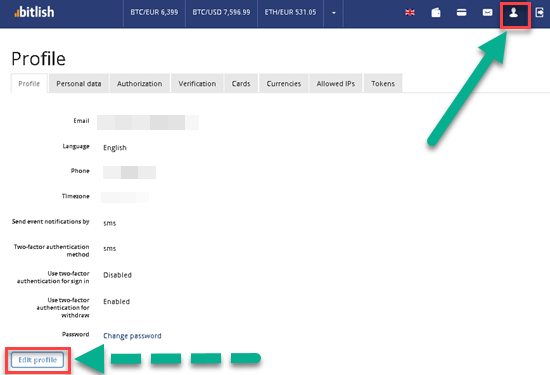This screenshot has height=375, width=550.
Task: Click the blurred Phone value
Action: click(x=129, y=172)
